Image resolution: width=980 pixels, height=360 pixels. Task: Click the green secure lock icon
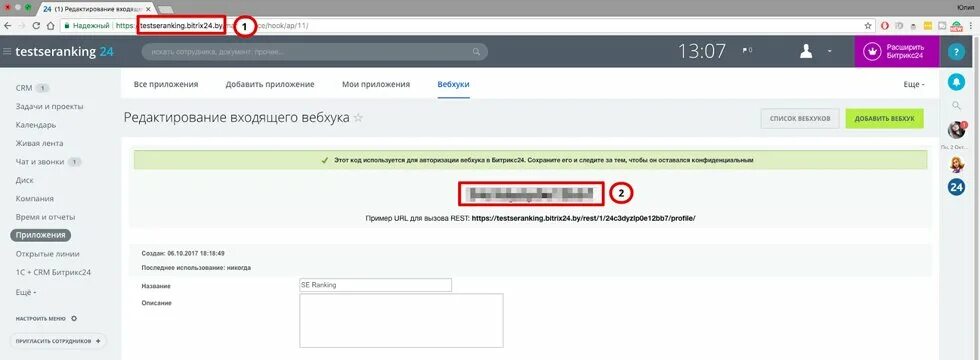click(x=66, y=26)
